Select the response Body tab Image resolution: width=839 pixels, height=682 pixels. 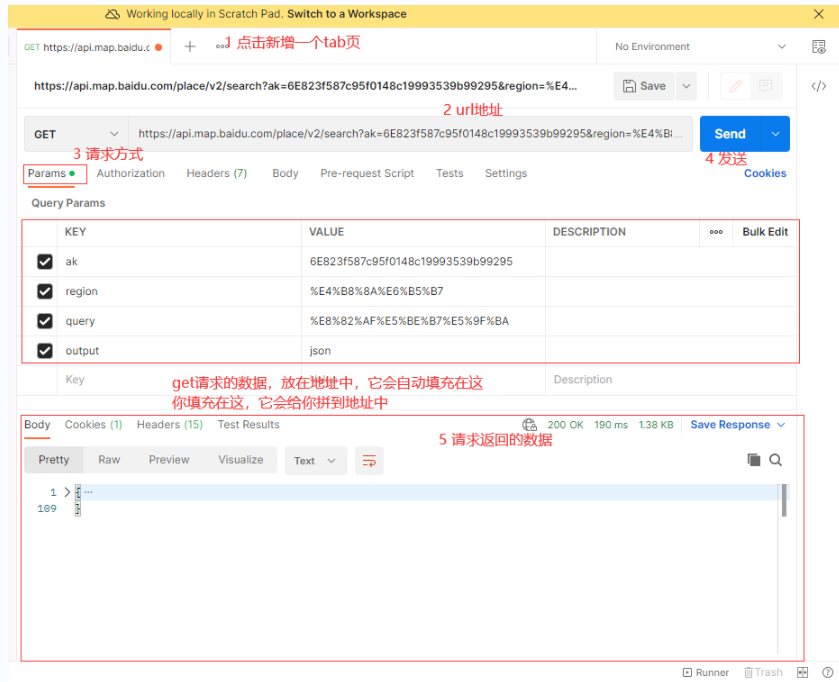click(37, 425)
